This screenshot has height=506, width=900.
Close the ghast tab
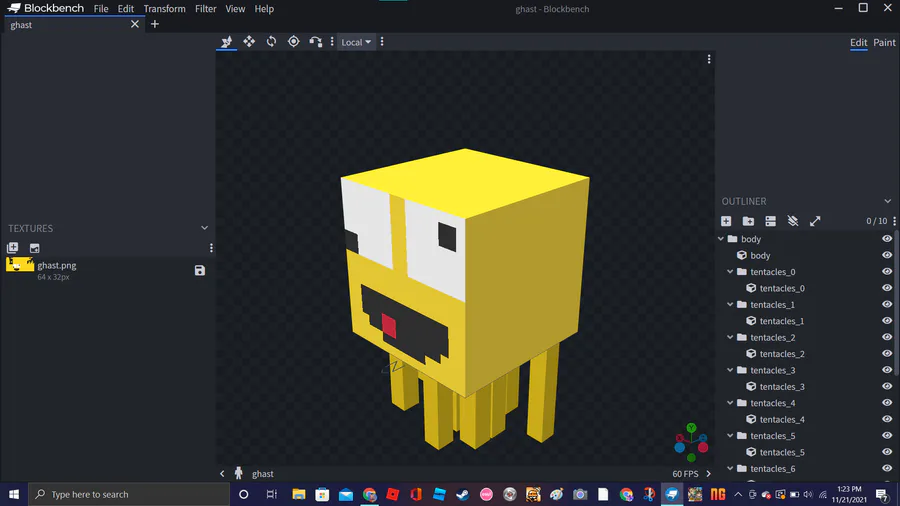coord(134,24)
